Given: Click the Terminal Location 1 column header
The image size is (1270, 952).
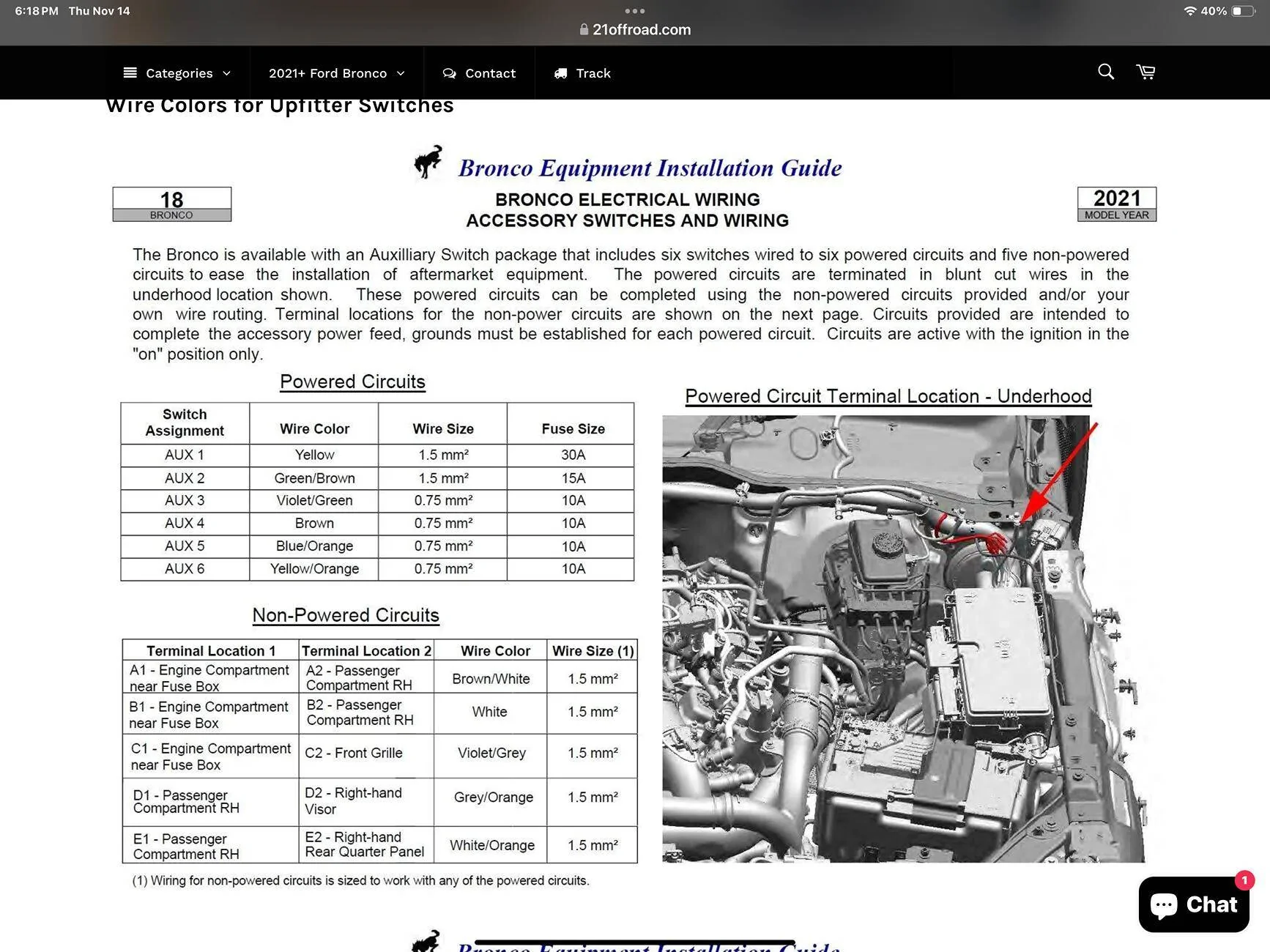Looking at the screenshot, I should coord(211,651).
